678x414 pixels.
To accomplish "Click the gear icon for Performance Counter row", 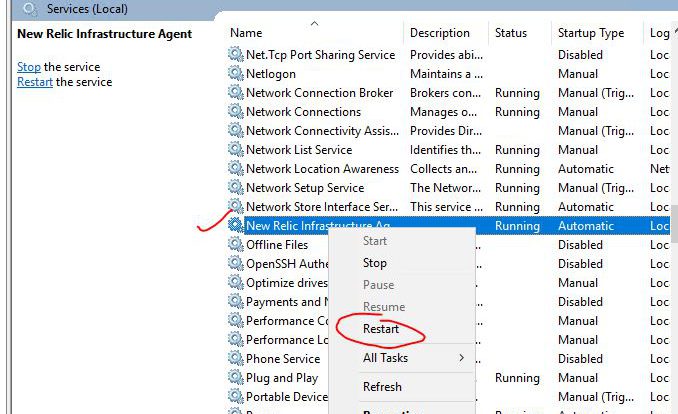I will [x=236, y=321].
